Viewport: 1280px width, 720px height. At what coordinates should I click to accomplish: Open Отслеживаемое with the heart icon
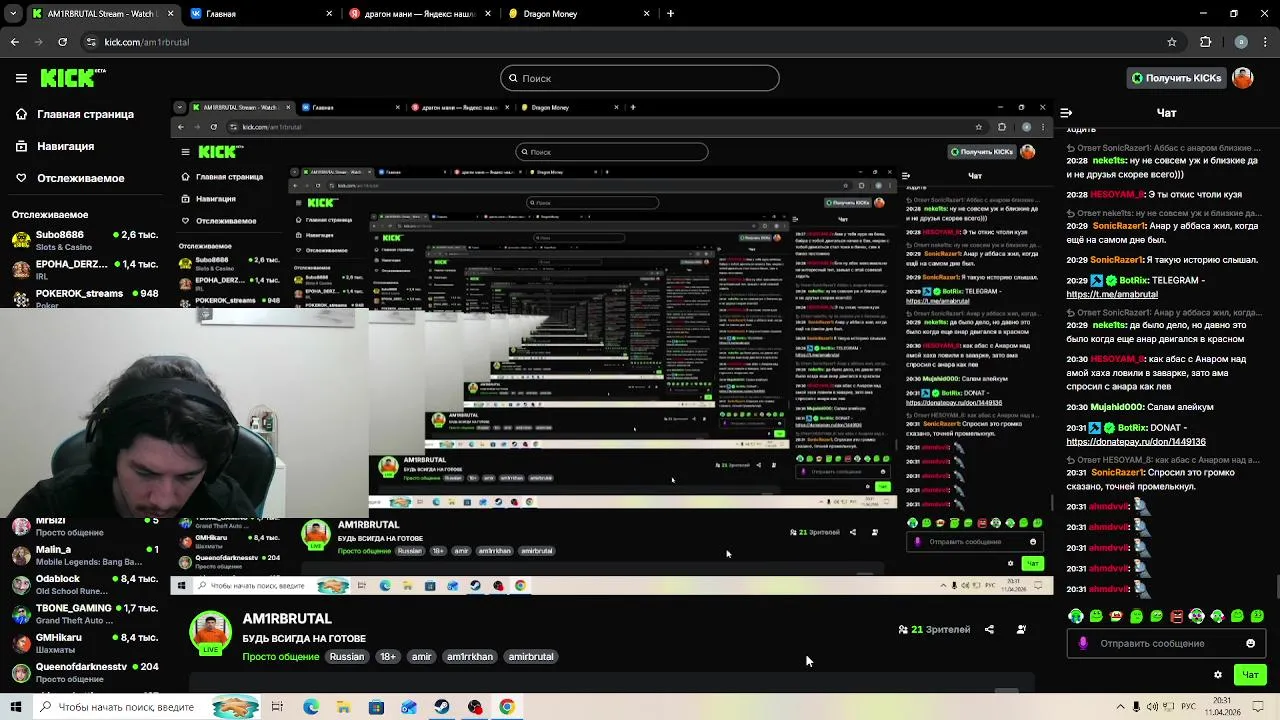(x=69, y=178)
